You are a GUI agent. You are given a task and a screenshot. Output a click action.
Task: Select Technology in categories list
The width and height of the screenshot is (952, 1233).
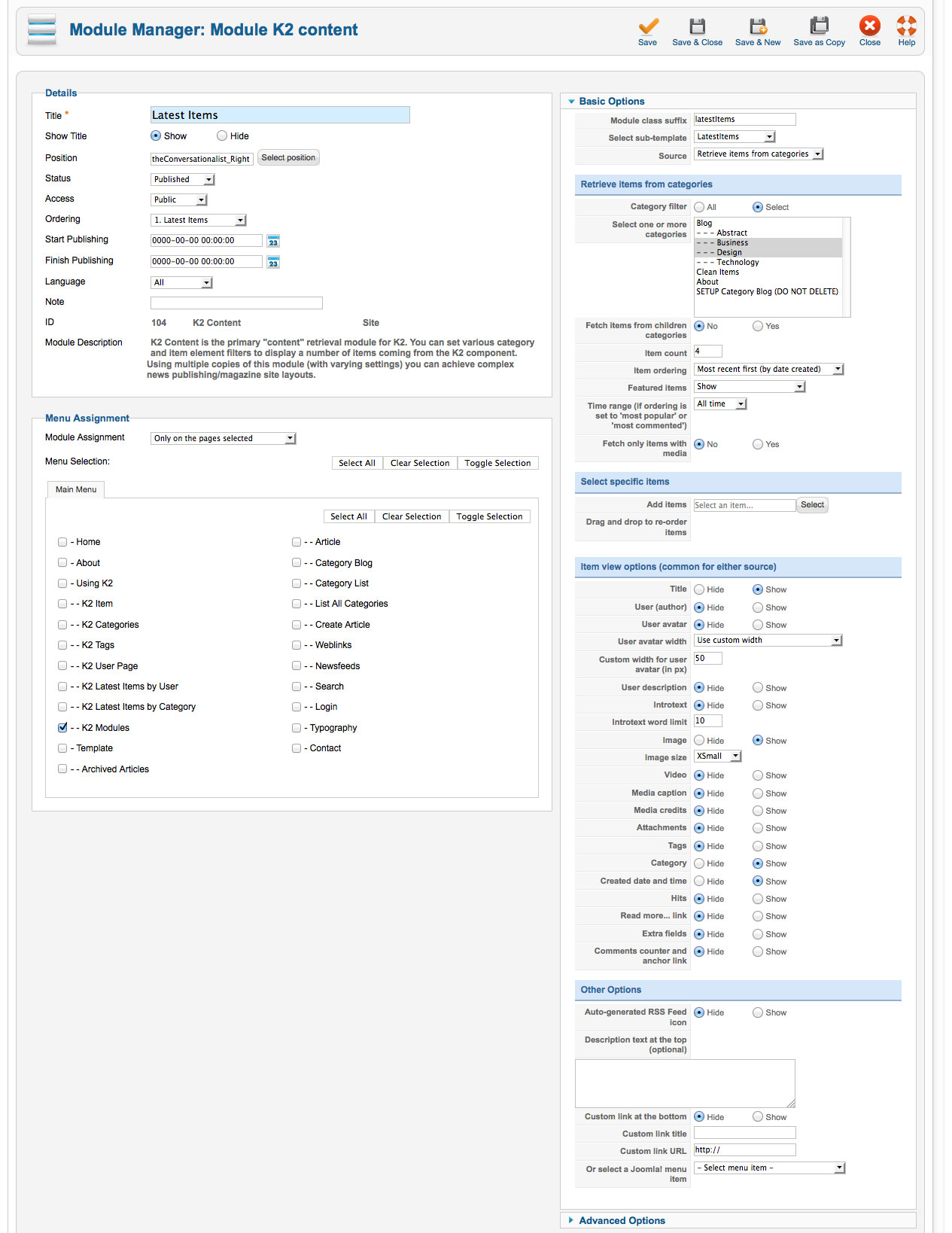[768, 262]
